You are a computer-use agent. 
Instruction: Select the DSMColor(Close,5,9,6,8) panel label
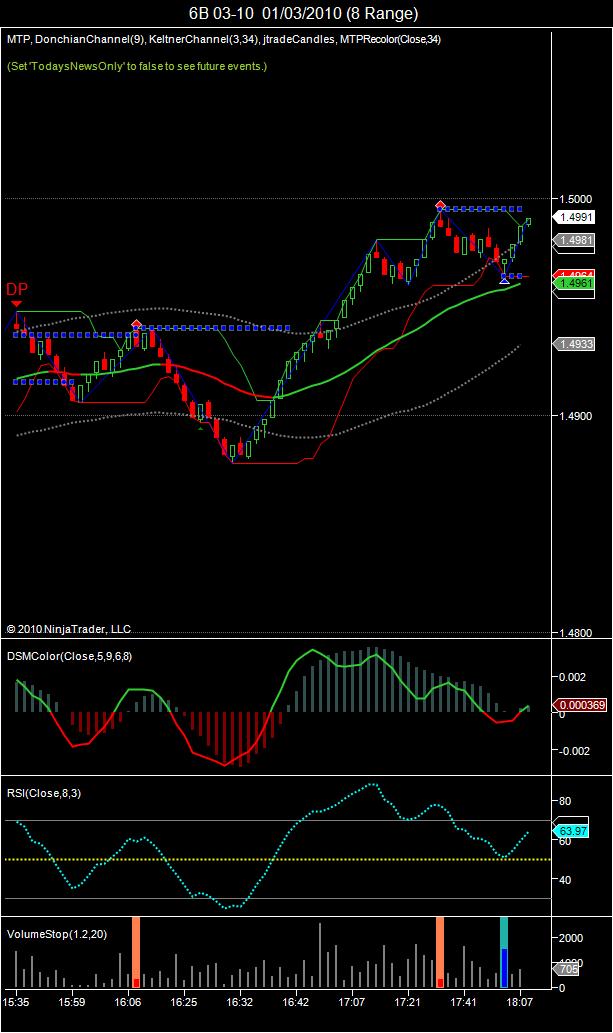69,656
